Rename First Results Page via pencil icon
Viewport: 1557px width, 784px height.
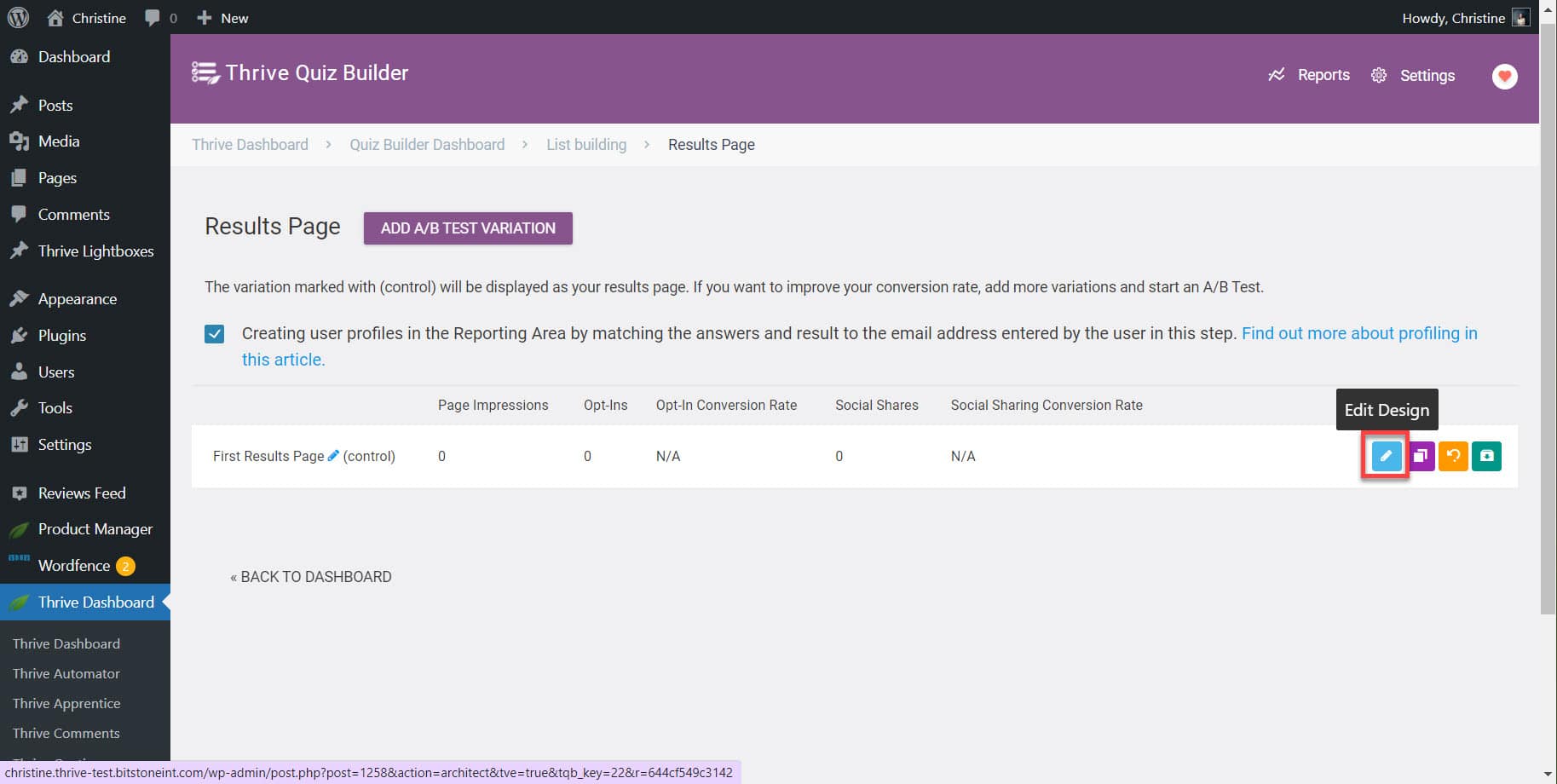click(332, 455)
